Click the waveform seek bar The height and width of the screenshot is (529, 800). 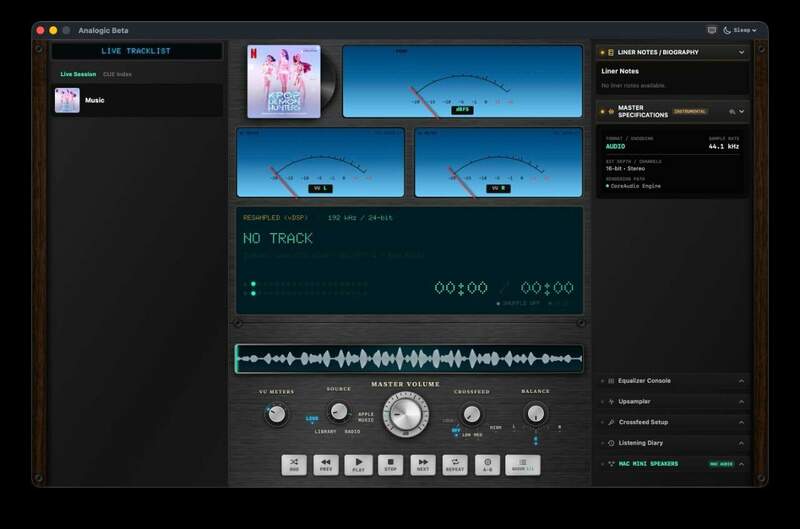pos(409,359)
